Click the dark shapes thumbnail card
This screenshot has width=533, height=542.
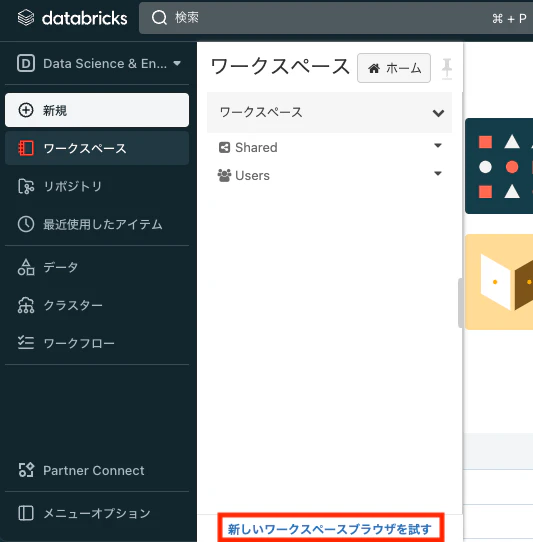[499, 166]
